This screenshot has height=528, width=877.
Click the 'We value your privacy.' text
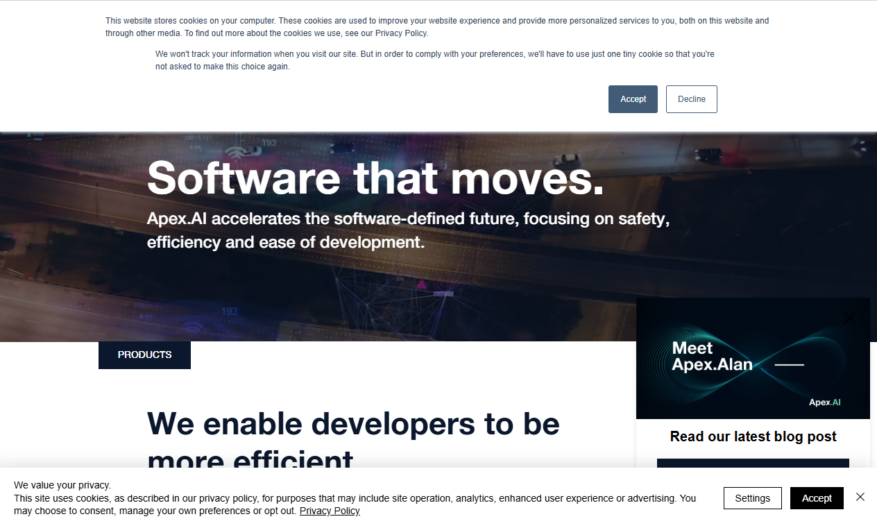[x=62, y=485]
